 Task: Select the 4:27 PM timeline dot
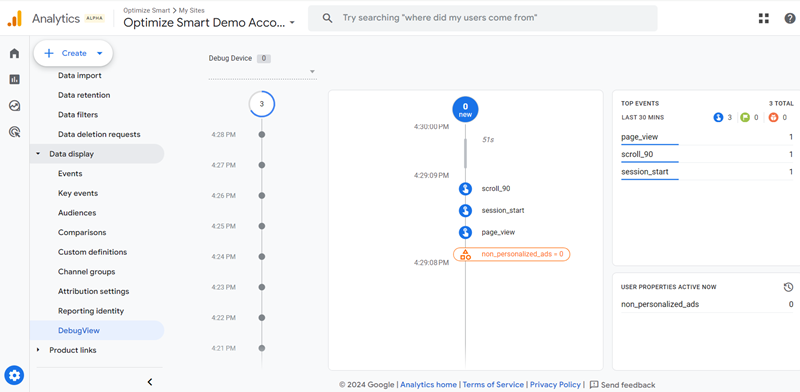point(262,165)
